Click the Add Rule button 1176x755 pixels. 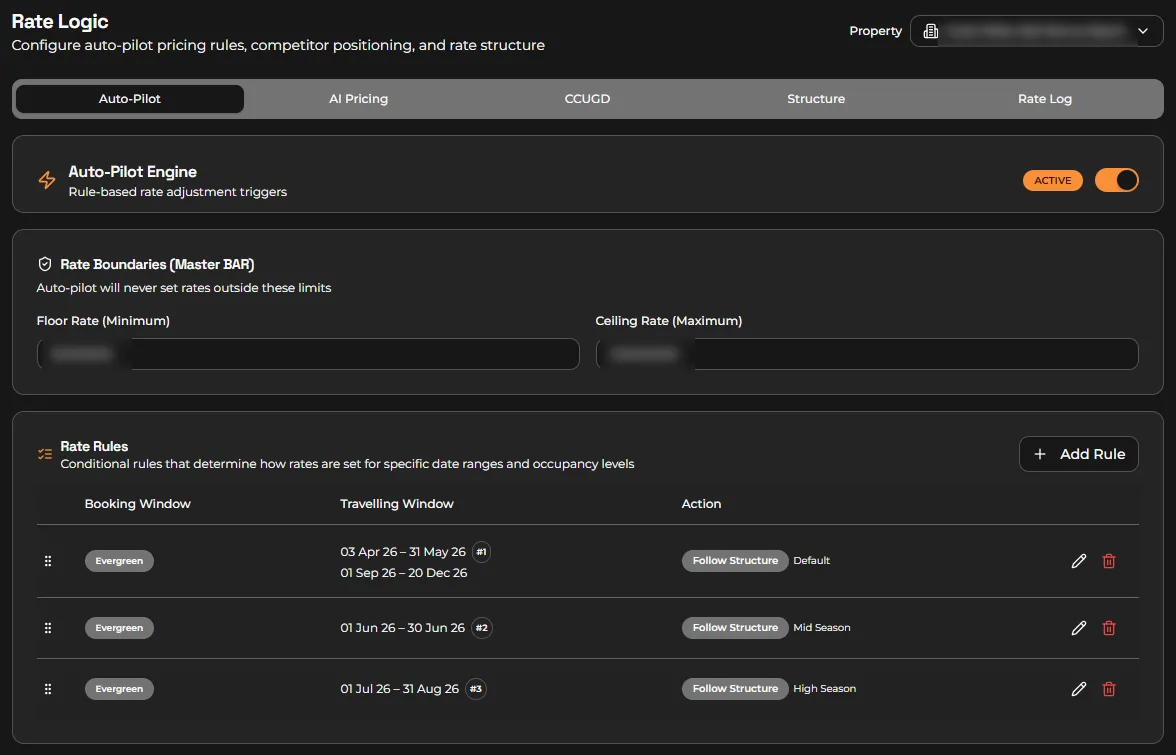1078,454
